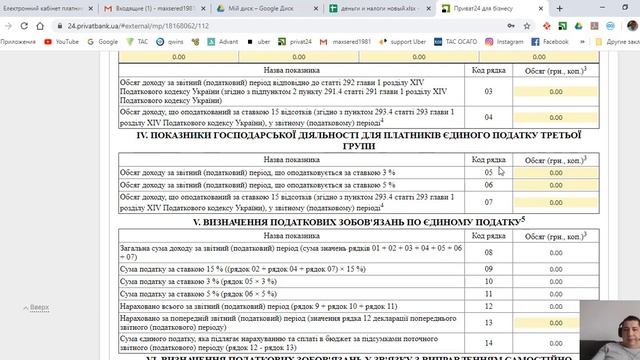Bookmark this page with the star icon

click(527, 26)
